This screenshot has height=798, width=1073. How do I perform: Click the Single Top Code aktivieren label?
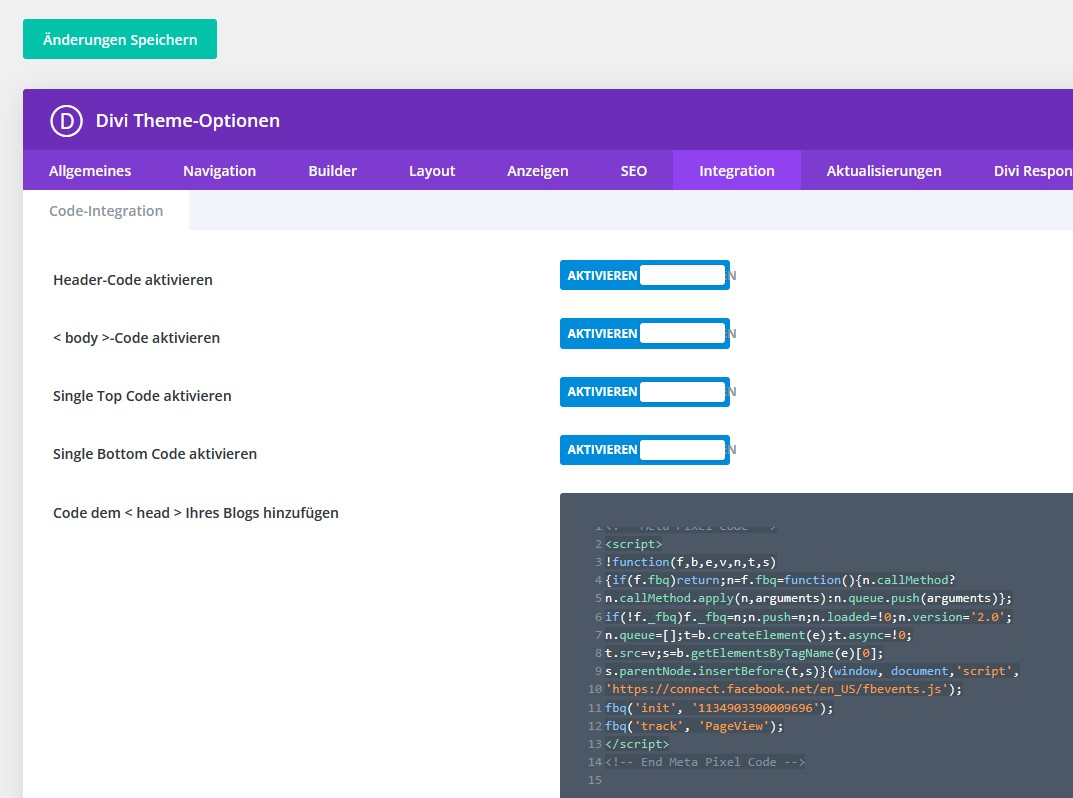point(142,396)
